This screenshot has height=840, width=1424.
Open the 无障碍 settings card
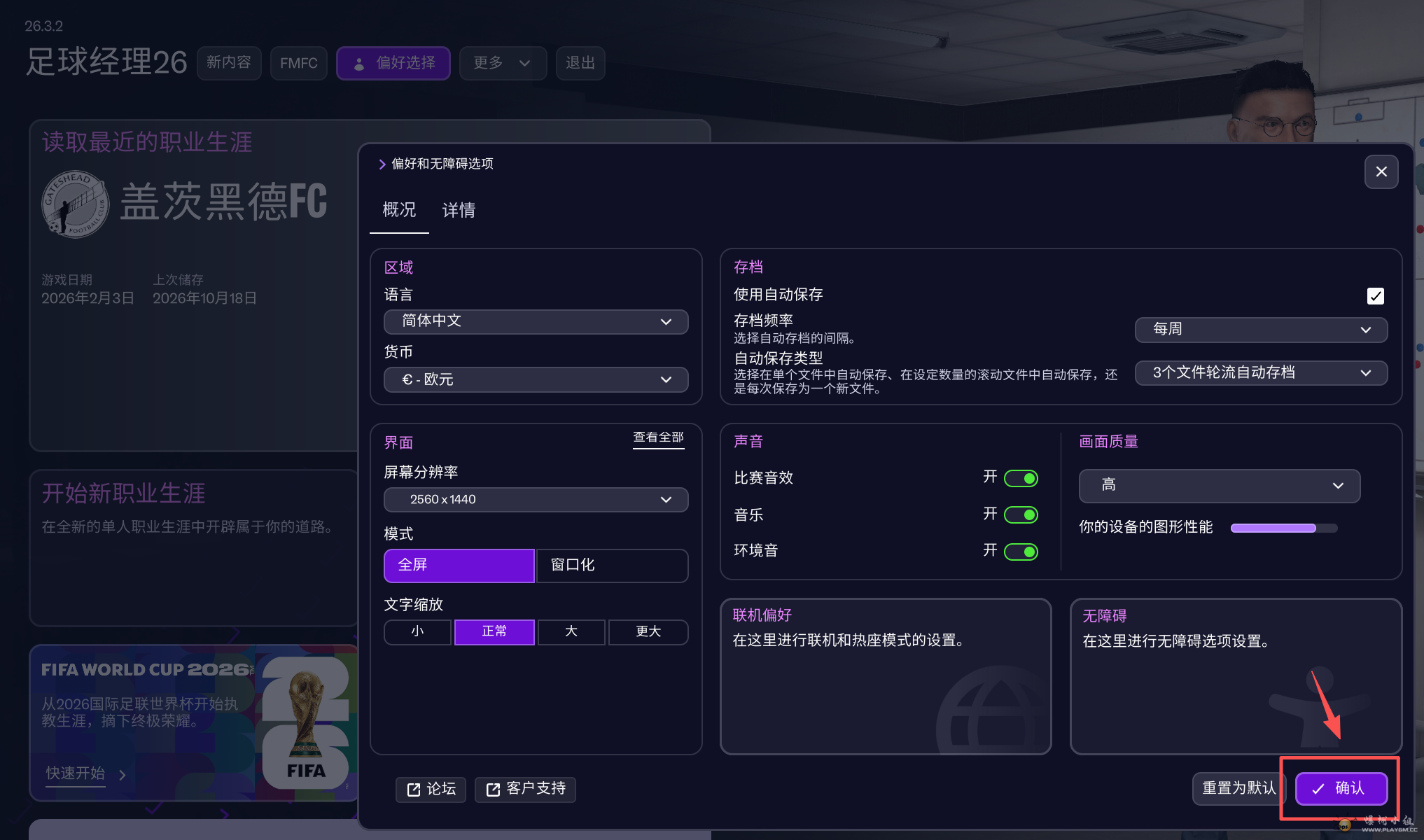pos(1236,676)
